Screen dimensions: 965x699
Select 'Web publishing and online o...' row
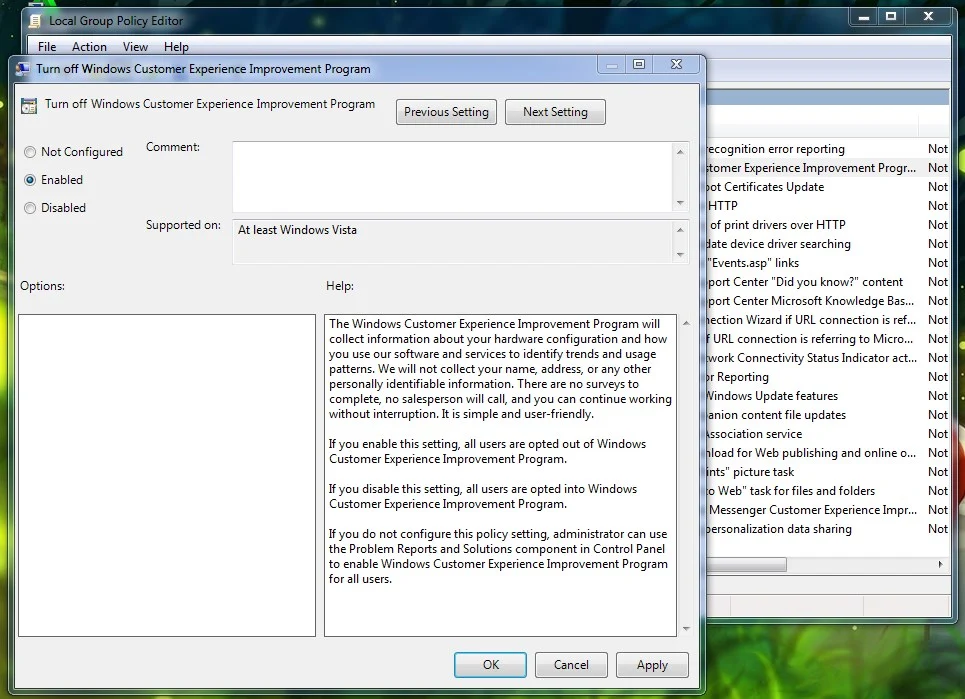click(827, 453)
